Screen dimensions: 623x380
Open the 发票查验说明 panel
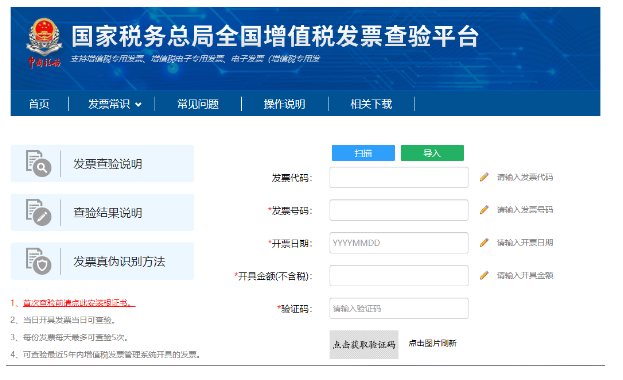pyautogui.click(x=102, y=163)
